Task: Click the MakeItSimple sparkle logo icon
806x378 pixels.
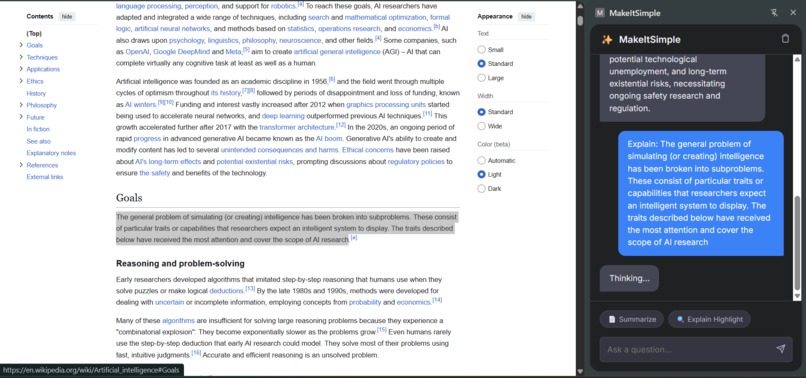Action: coord(607,40)
